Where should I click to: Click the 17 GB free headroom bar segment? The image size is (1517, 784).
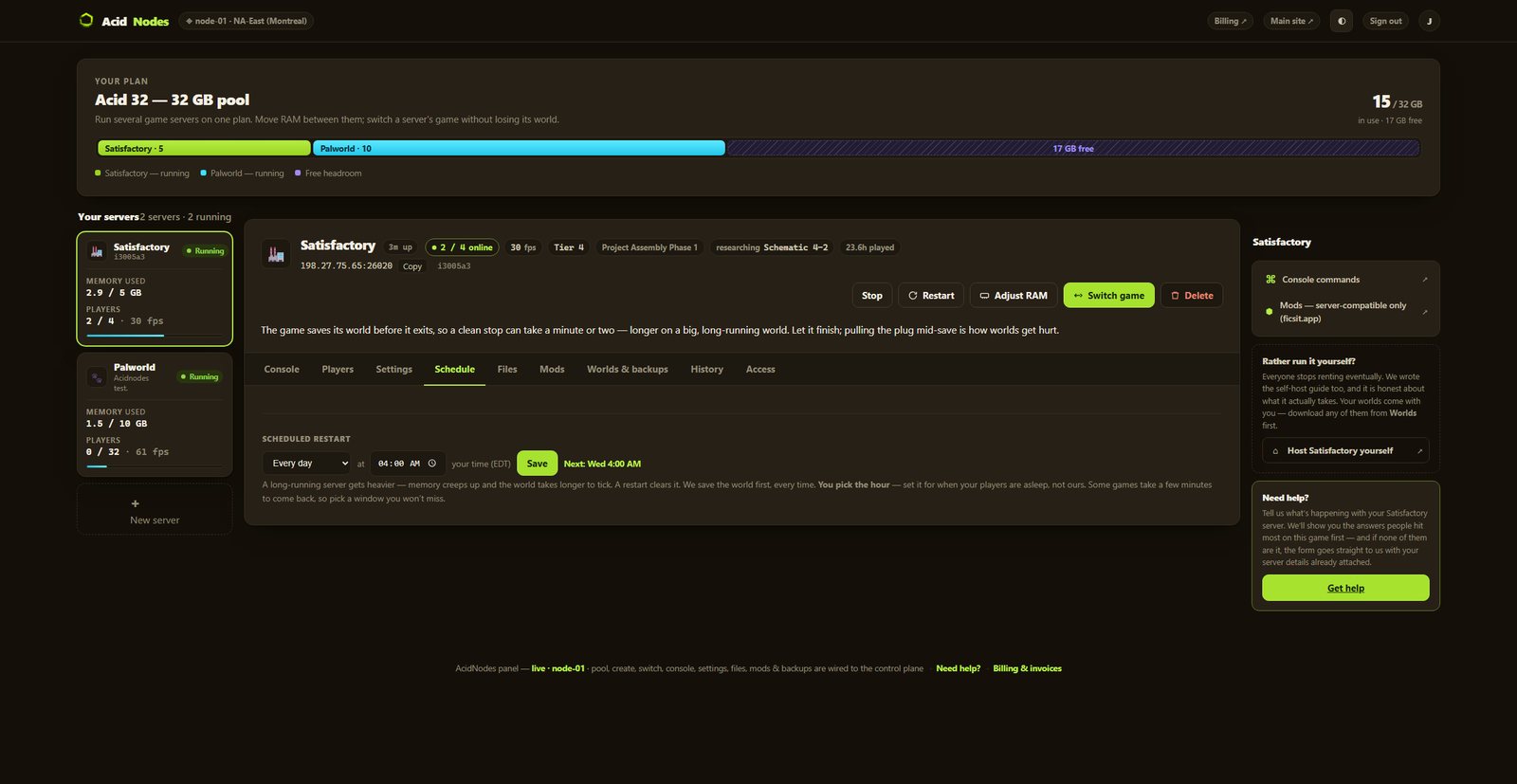click(1072, 148)
